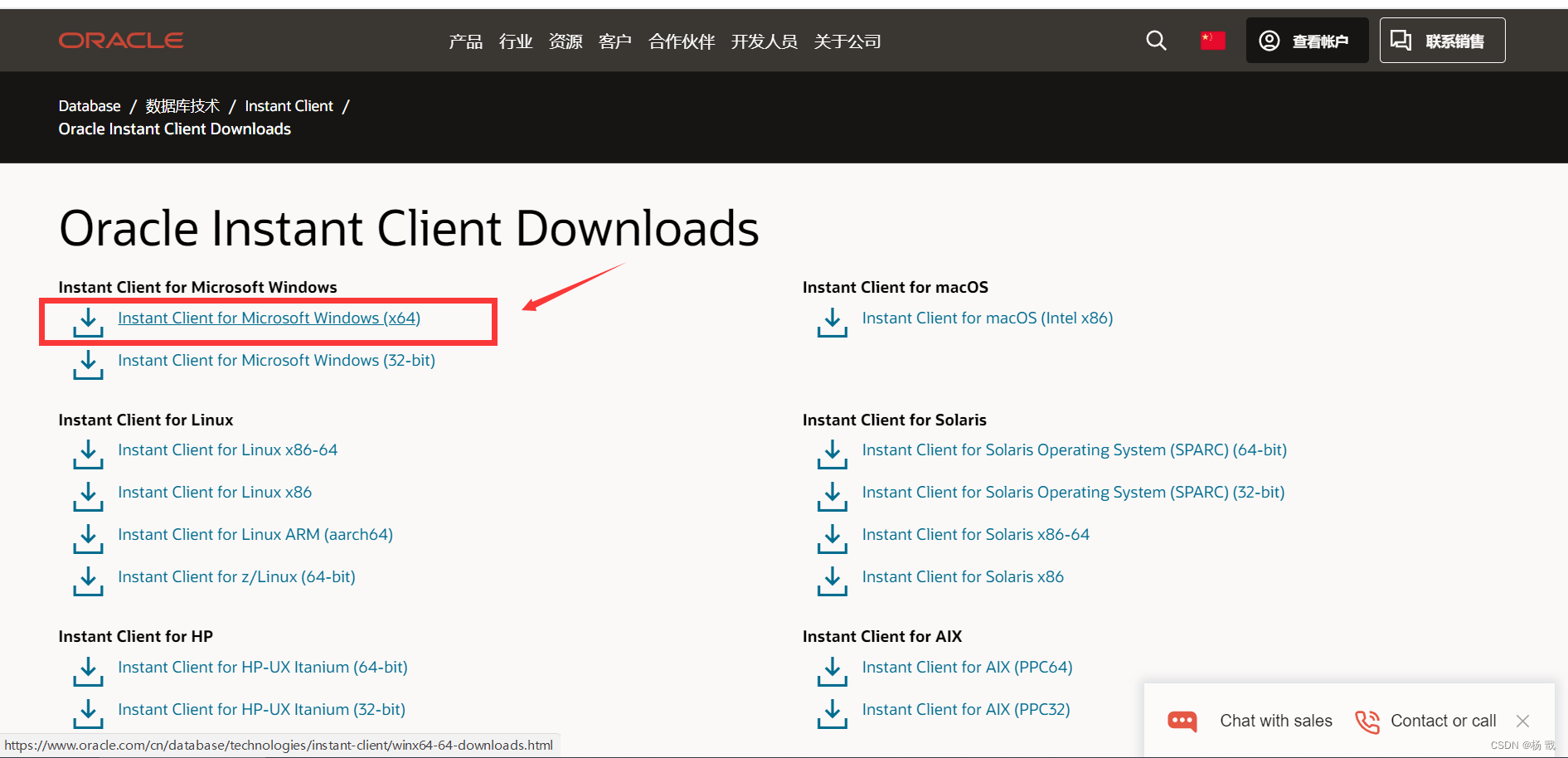Open the 开发人员 menu
1568x758 pixels.
coord(765,41)
